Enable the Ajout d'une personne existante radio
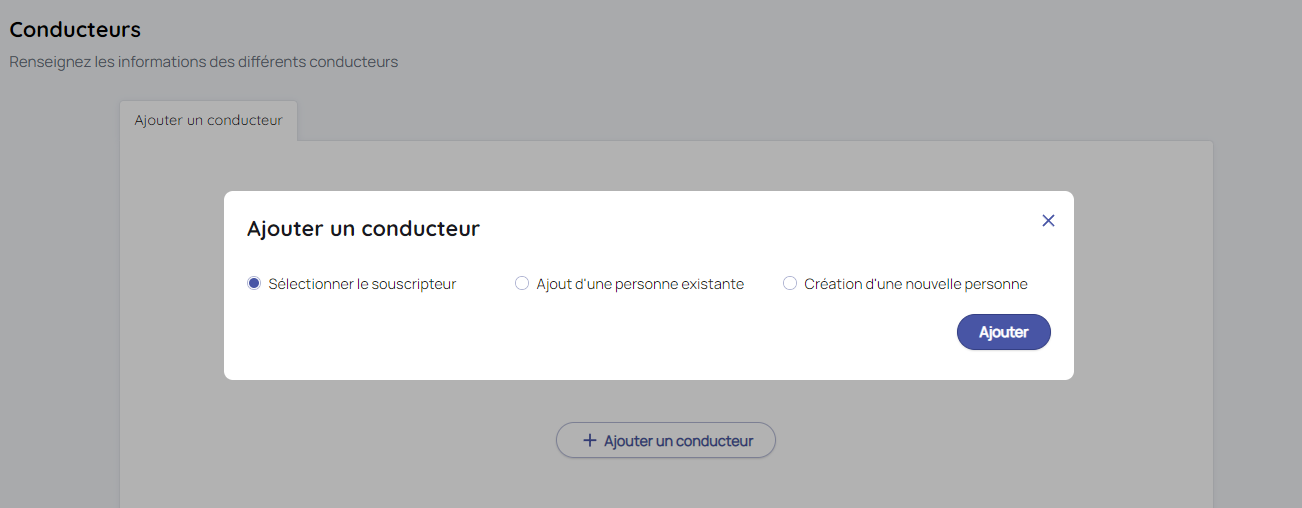 (x=521, y=284)
